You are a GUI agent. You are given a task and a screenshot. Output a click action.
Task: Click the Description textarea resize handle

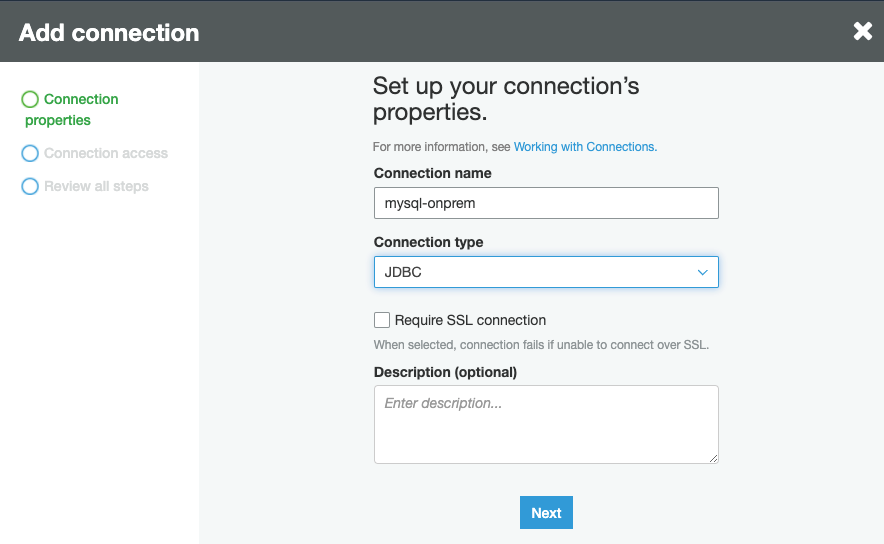pyautogui.click(x=713, y=458)
